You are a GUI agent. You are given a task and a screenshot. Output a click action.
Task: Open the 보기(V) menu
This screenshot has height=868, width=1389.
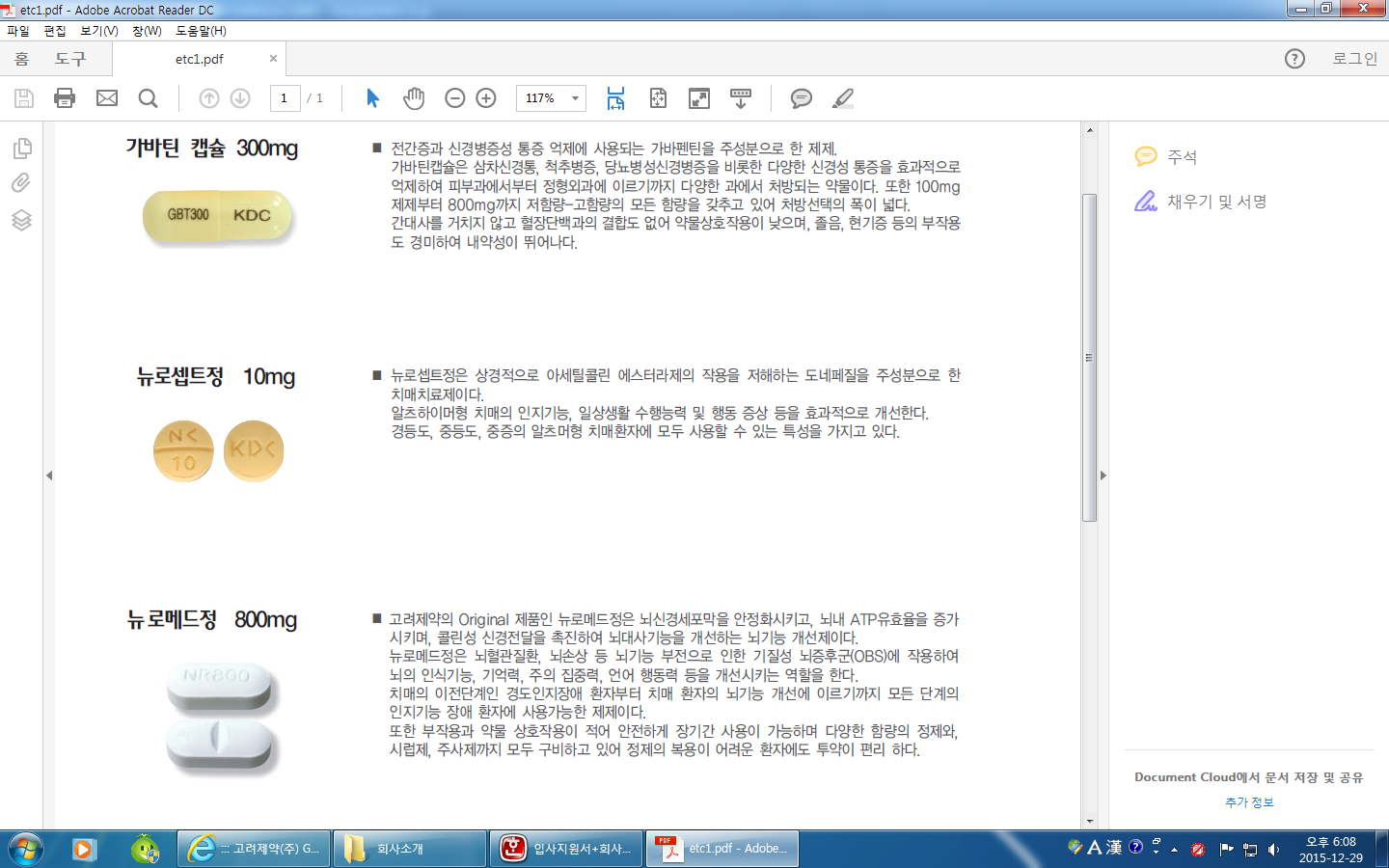coord(98,31)
